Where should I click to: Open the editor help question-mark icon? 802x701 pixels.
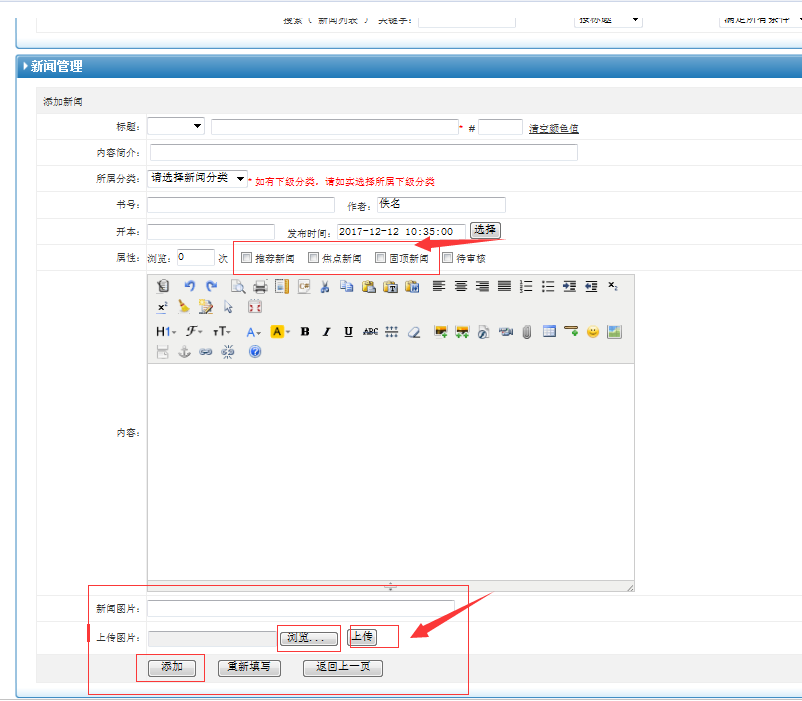255,352
